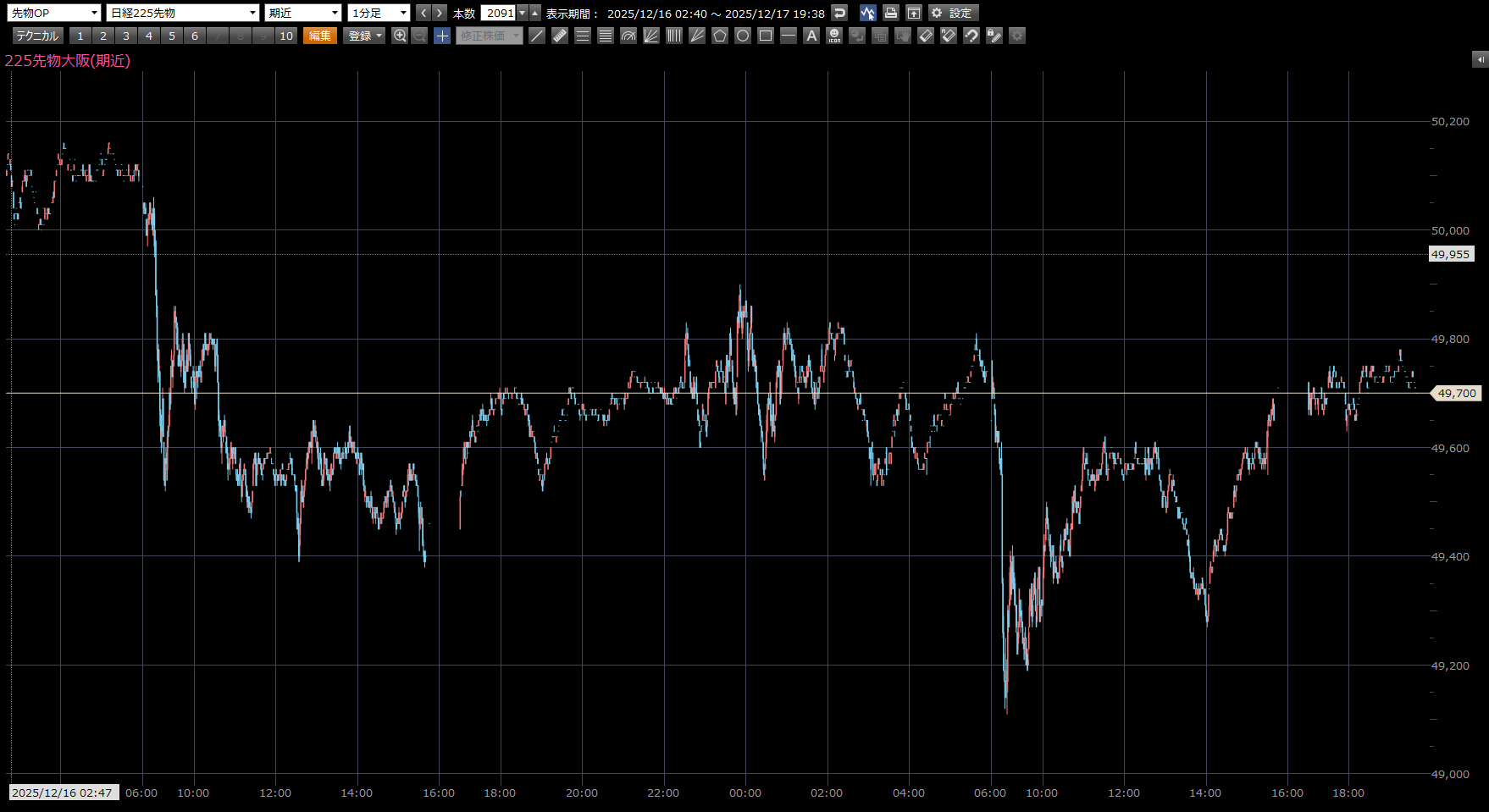Switch to technical preset 10
Viewport: 1489px width, 812px height.
pos(286,36)
